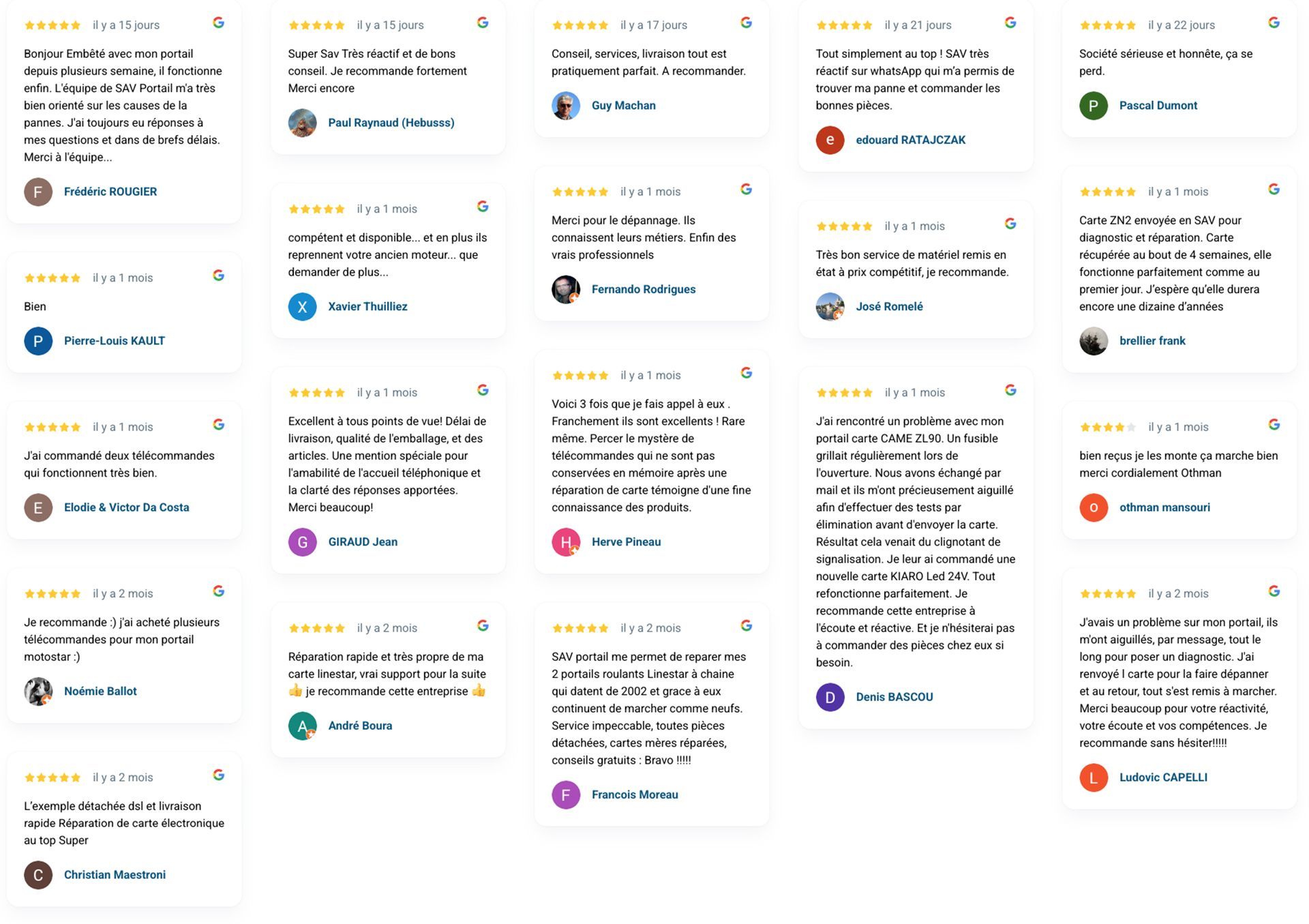1309x924 pixels.
Task: Click Xavier Thuilliez reviewer name
Action: pyautogui.click(x=367, y=307)
